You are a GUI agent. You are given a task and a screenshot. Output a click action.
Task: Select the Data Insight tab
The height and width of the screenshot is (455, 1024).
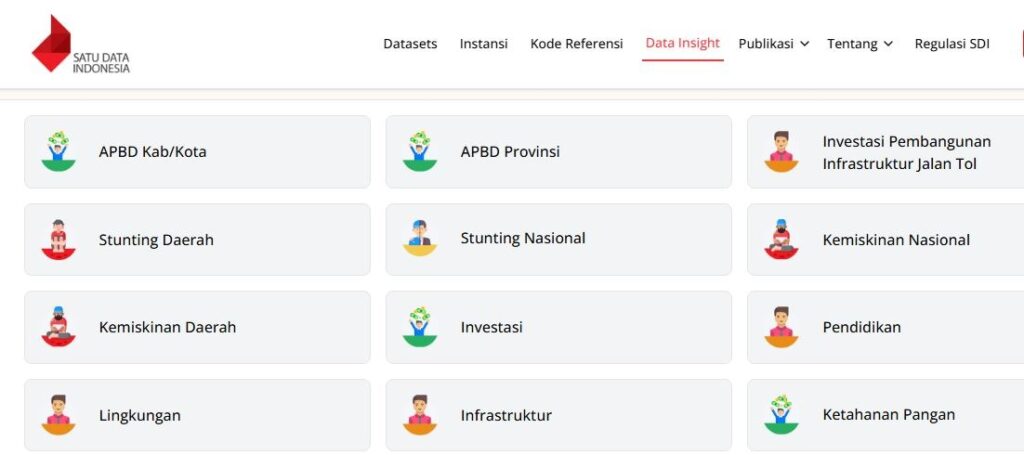682,44
